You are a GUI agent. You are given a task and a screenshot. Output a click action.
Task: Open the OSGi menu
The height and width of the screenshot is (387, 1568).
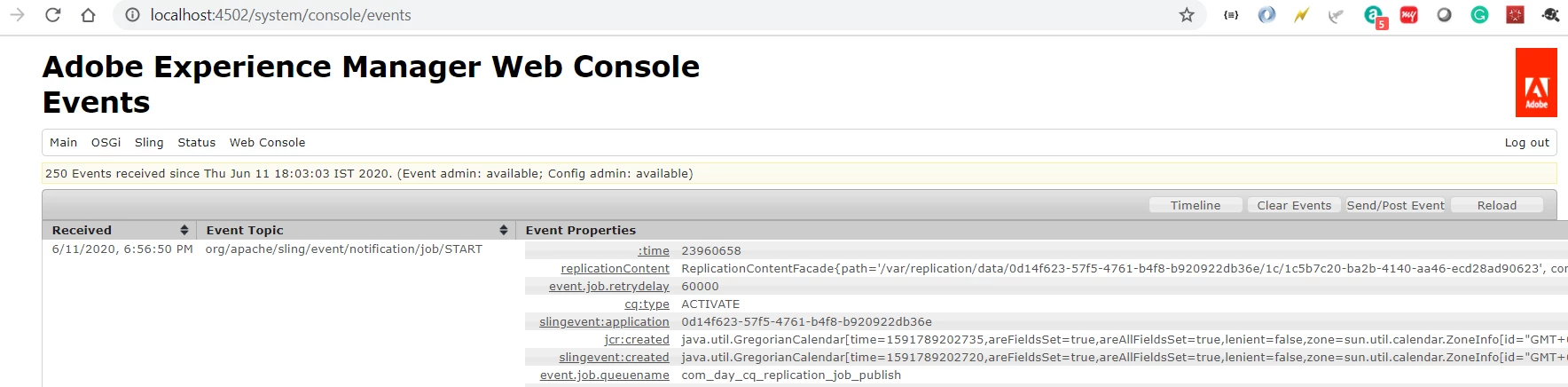click(106, 142)
